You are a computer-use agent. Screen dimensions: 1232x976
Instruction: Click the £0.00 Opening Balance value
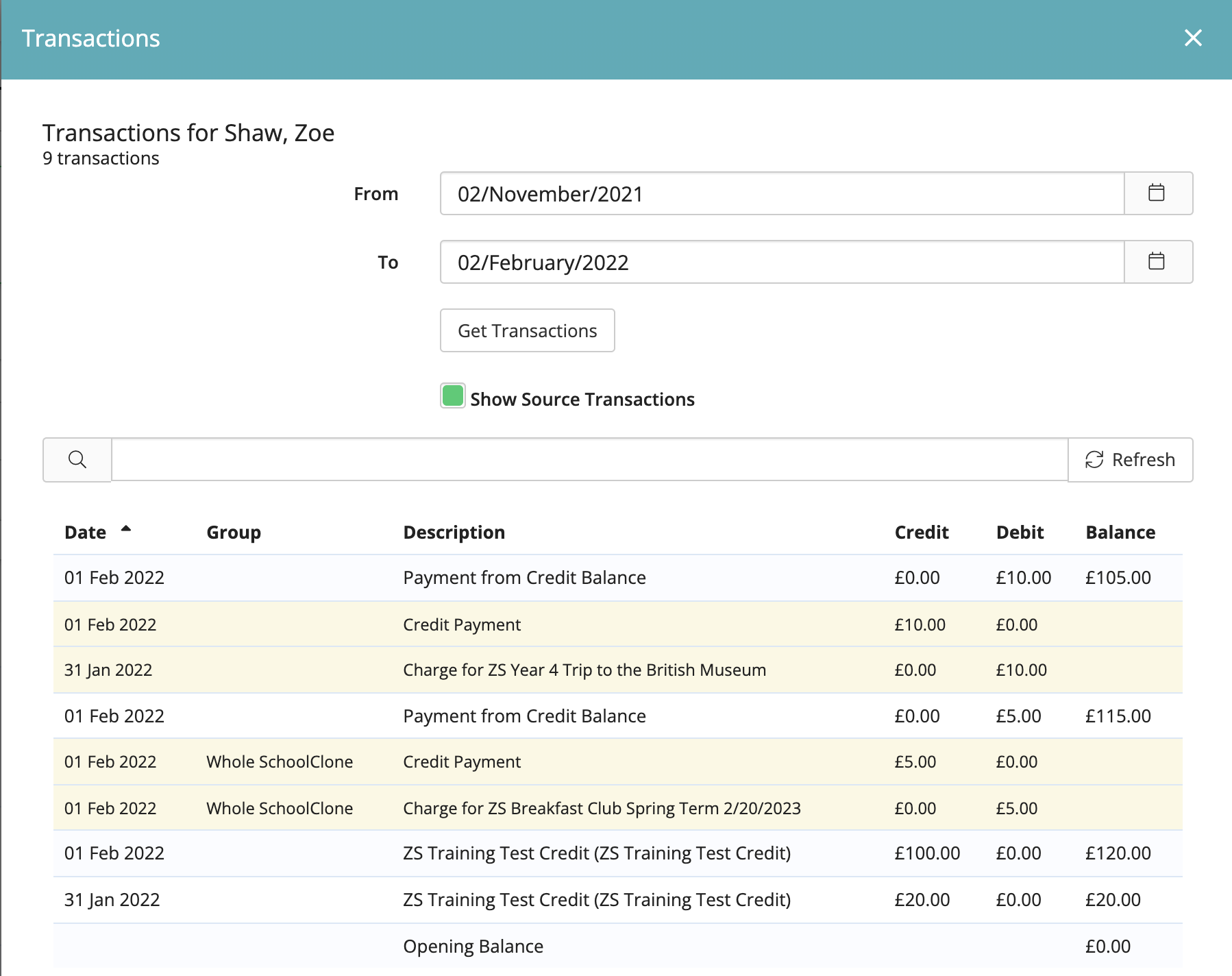click(1108, 947)
